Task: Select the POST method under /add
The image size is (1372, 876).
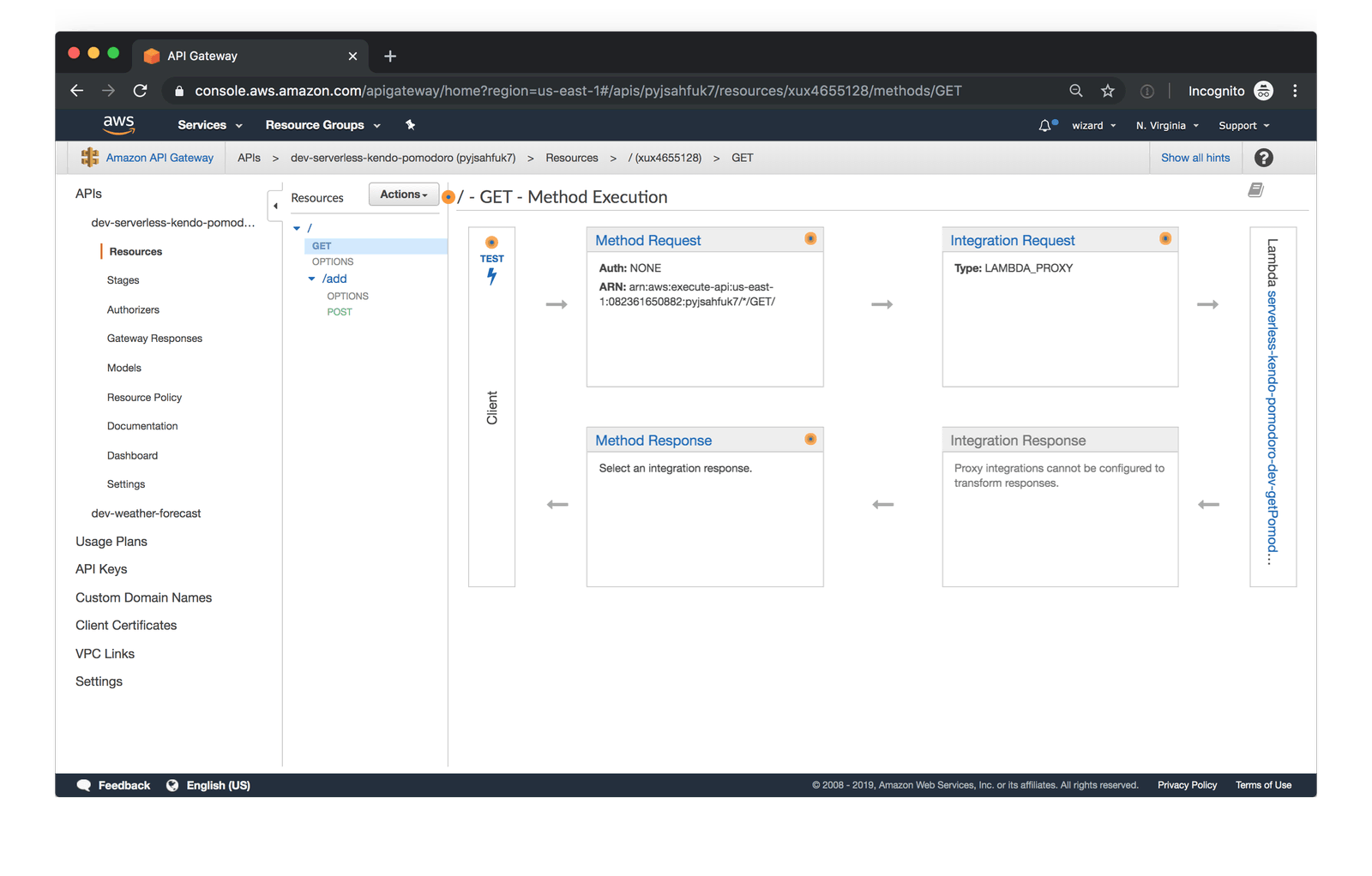Action: pos(340,311)
